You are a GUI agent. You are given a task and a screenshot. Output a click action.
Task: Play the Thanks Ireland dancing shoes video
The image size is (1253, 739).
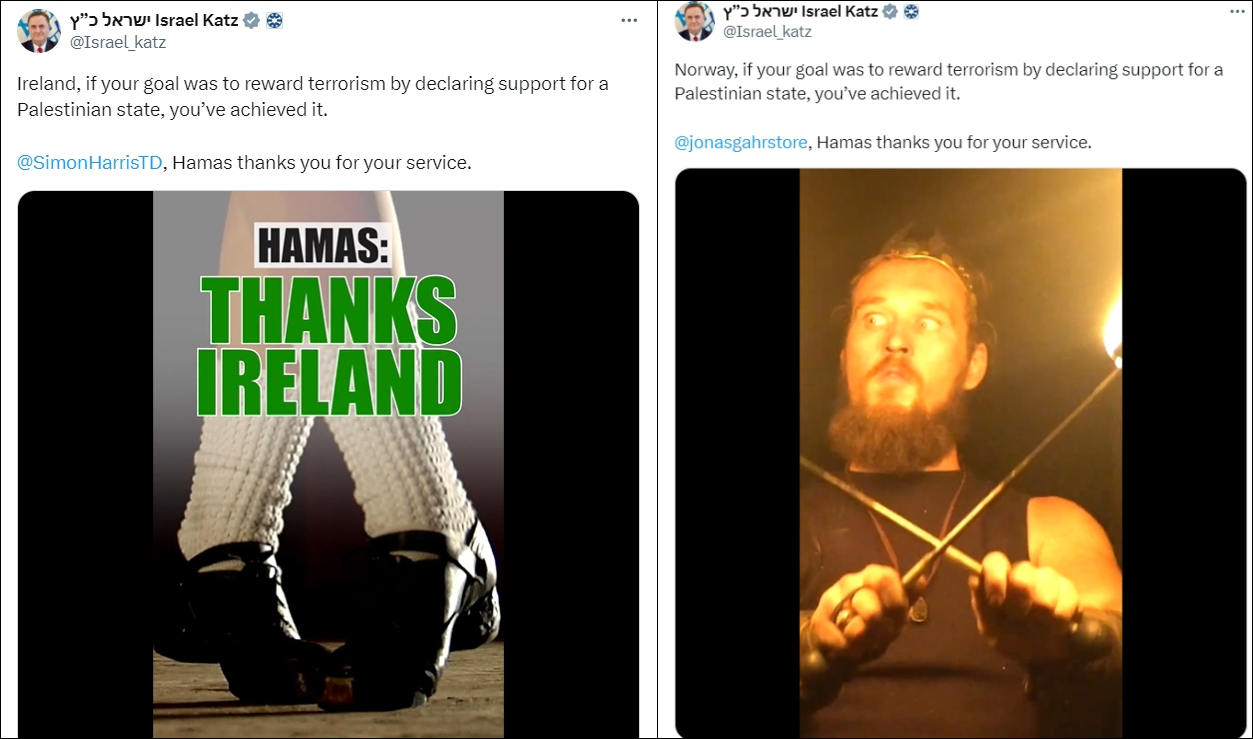pos(328,464)
